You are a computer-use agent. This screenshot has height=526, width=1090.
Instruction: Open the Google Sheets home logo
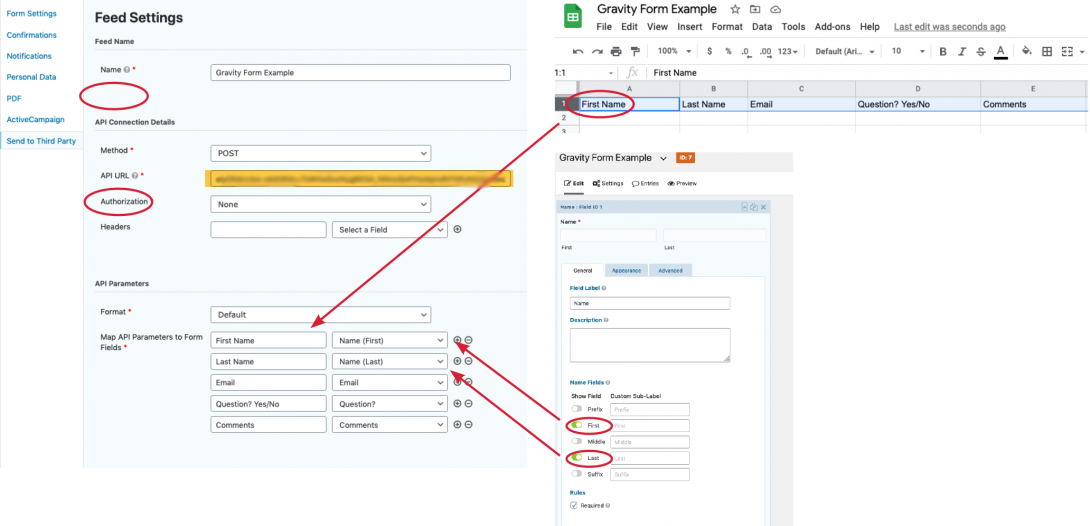pyautogui.click(x=573, y=17)
